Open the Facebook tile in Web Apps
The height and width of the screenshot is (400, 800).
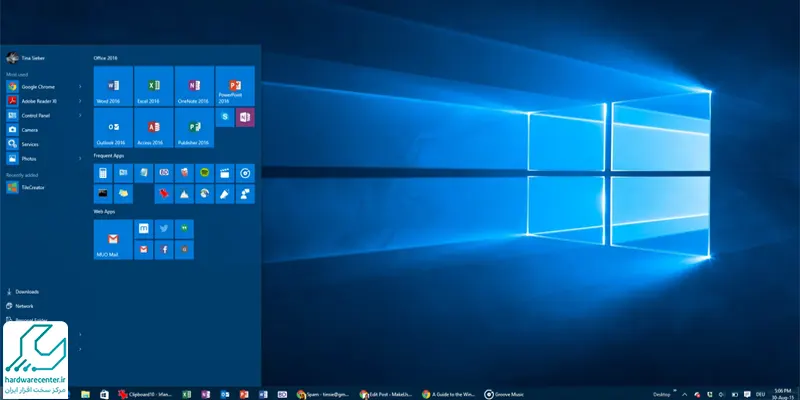pyautogui.click(x=164, y=249)
